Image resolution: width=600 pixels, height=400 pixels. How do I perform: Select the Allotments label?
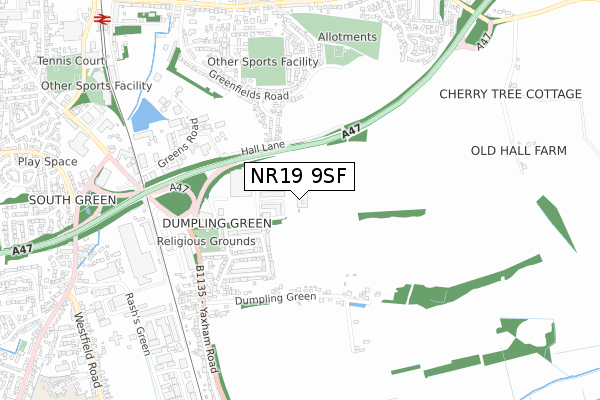[347, 37]
